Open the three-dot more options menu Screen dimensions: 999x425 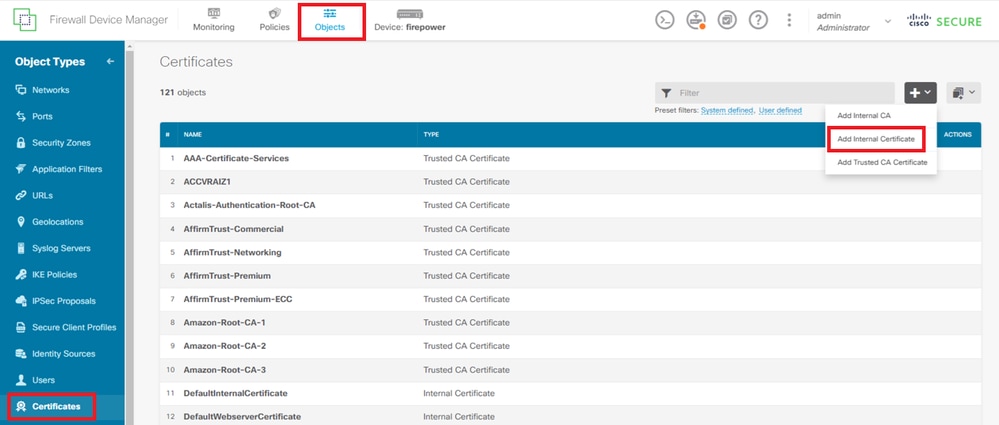click(789, 20)
